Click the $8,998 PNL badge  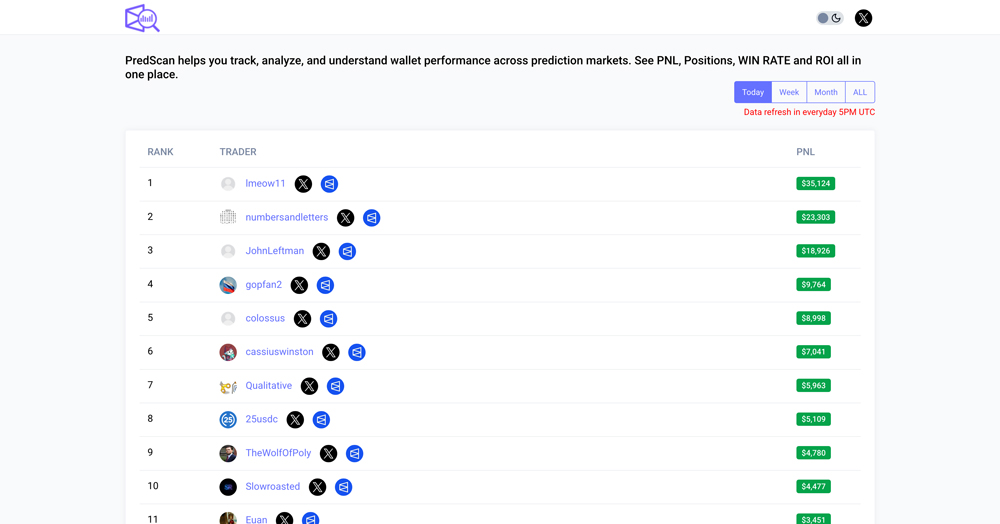click(x=813, y=318)
